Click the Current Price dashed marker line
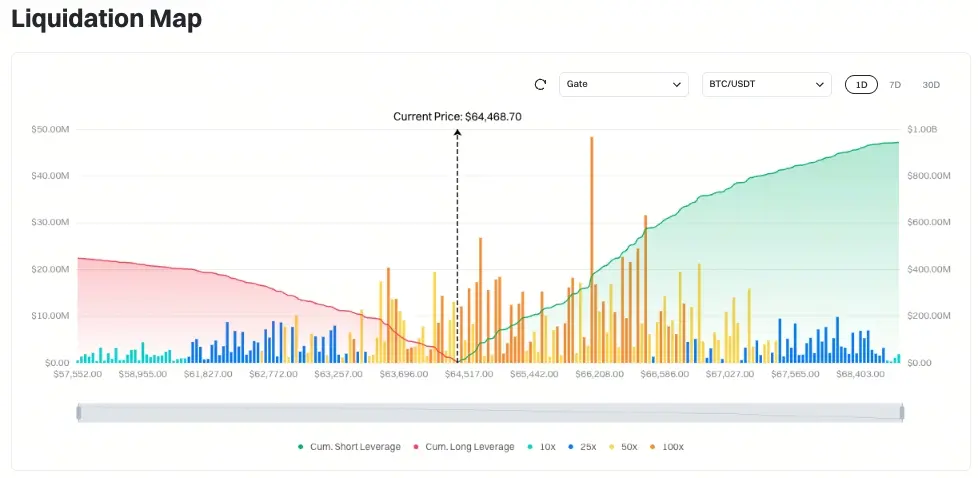Screen dimensions: 978x478 pyautogui.click(x=457, y=246)
